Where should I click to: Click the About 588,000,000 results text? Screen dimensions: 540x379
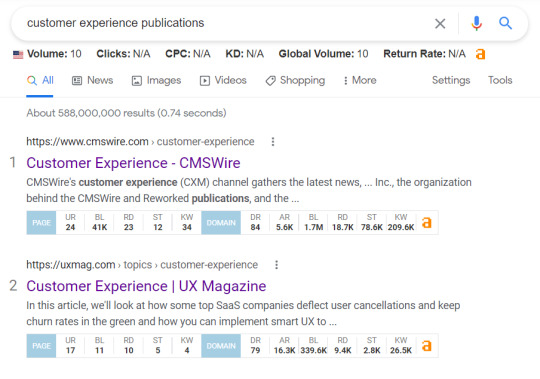(x=126, y=113)
